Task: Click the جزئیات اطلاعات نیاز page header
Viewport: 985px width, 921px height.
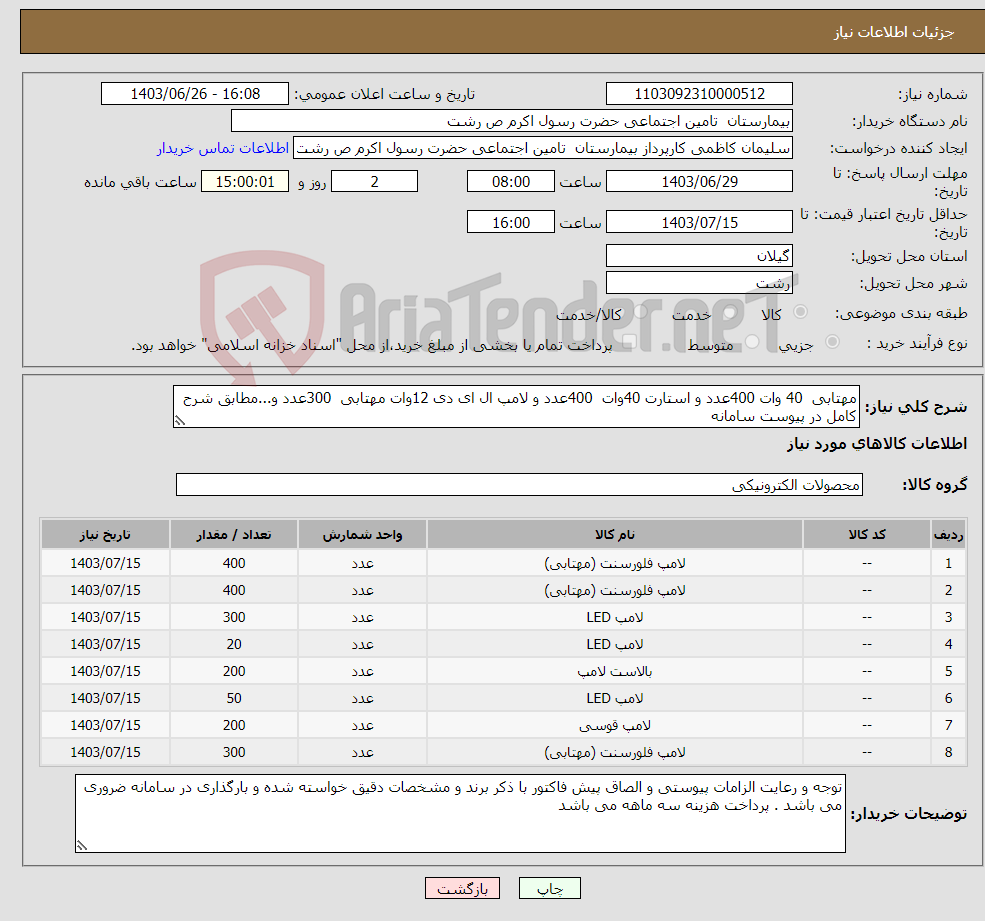Action: [x=894, y=32]
